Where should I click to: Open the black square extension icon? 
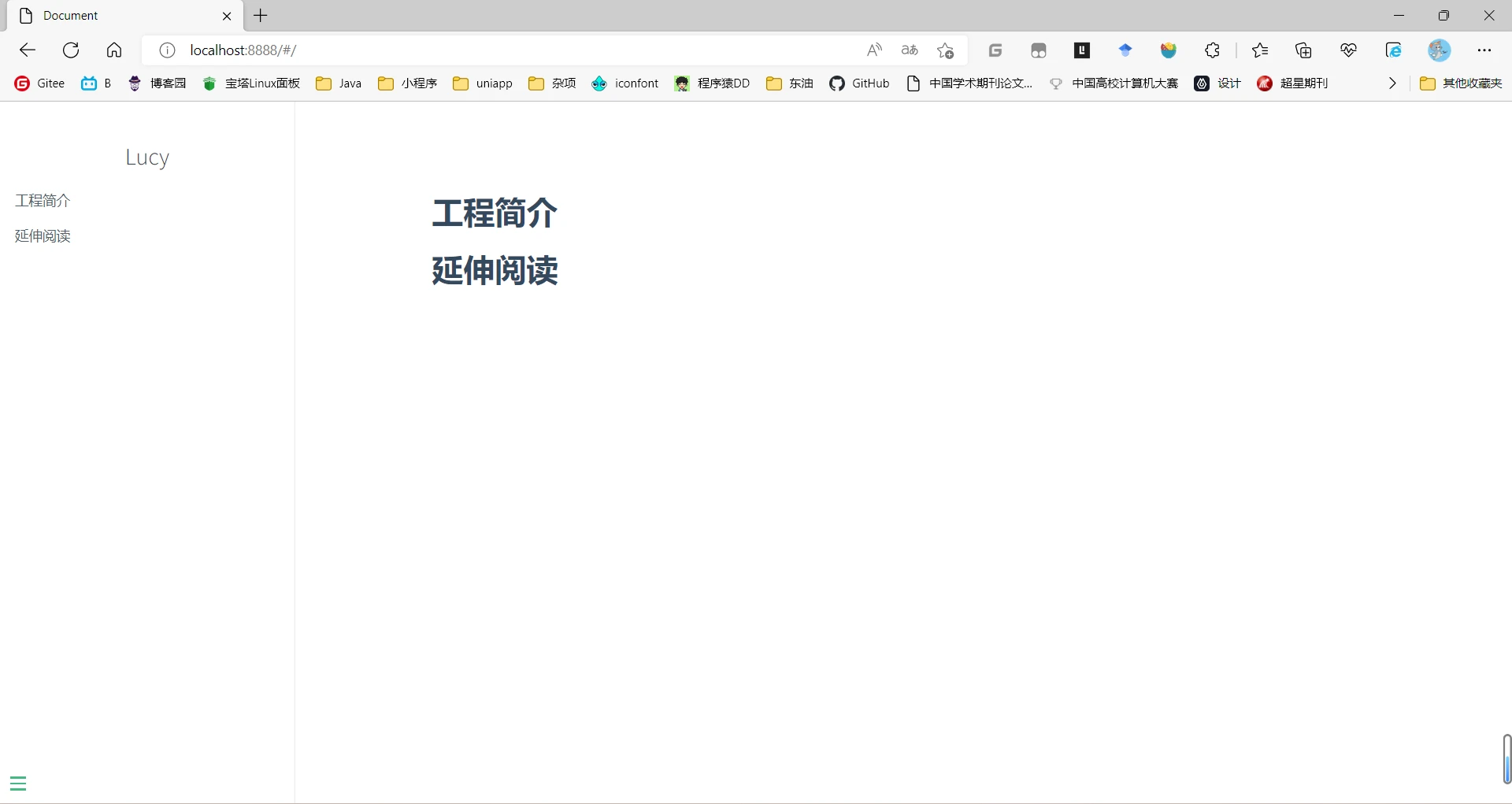coord(1082,50)
